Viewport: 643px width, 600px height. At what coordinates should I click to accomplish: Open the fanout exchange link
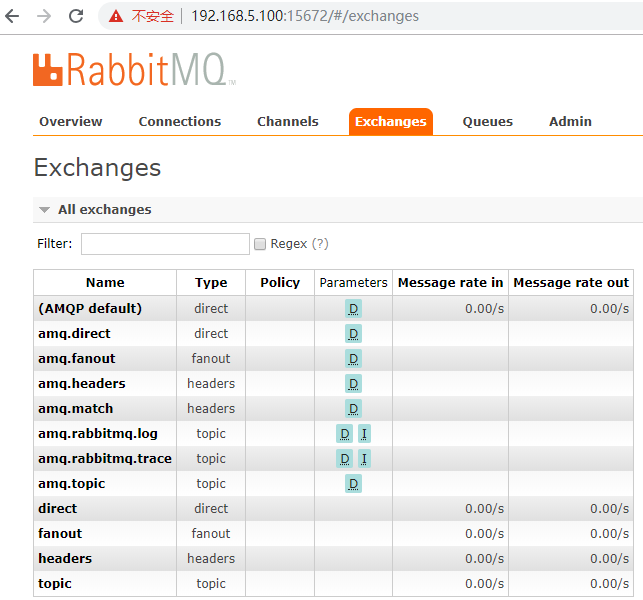60,534
